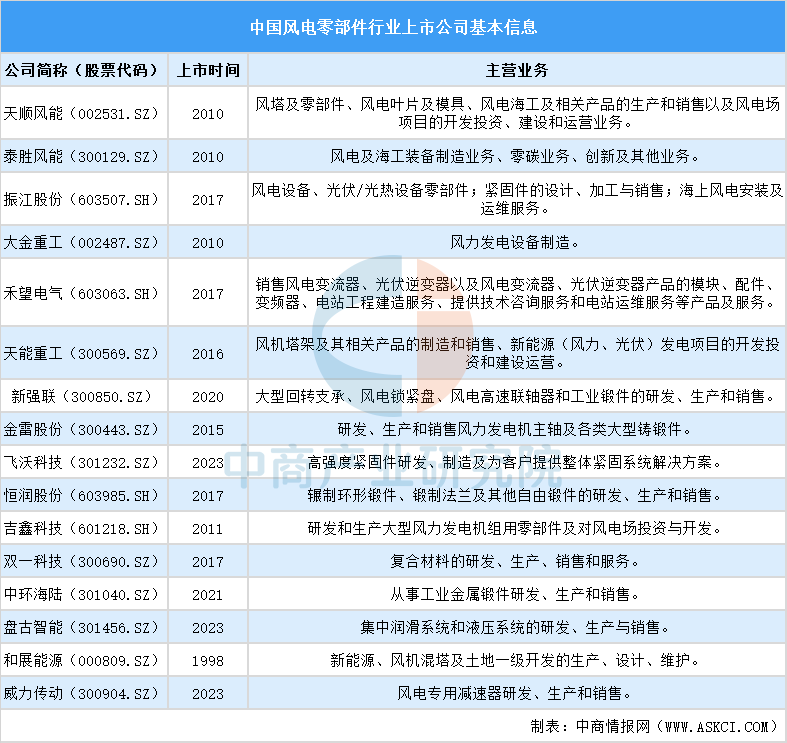Click listing year 1998 for 和展能源
Viewport: 787px width, 743px height.
[x=207, y=661]
